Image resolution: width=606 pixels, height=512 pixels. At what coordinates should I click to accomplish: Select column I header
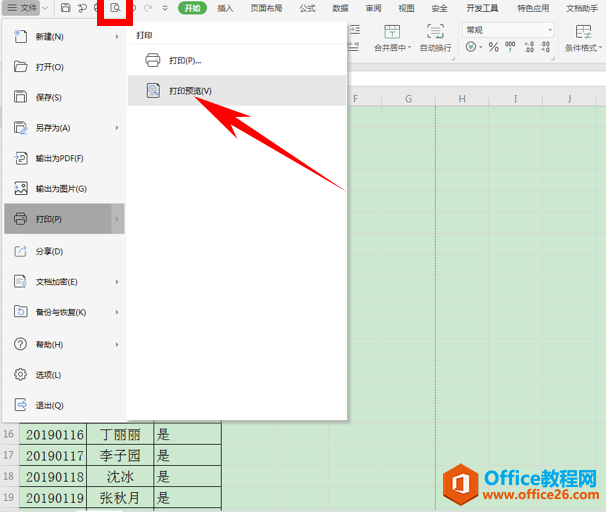pyautogui.click(x=515, y=99)
